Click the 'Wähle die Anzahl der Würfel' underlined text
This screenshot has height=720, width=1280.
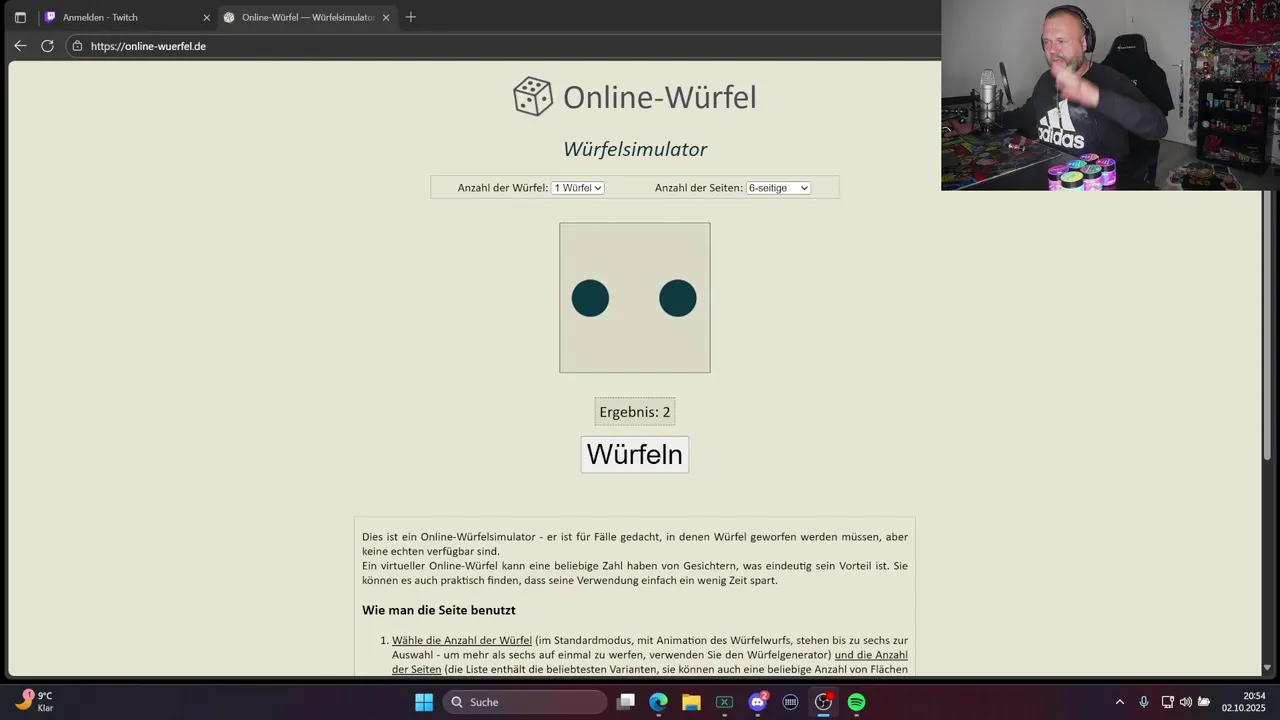point(462,640)
